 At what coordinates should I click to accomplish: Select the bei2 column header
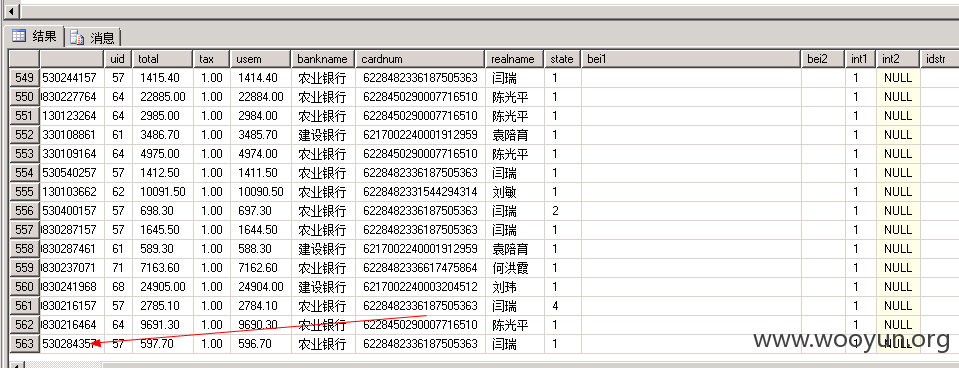823,59
